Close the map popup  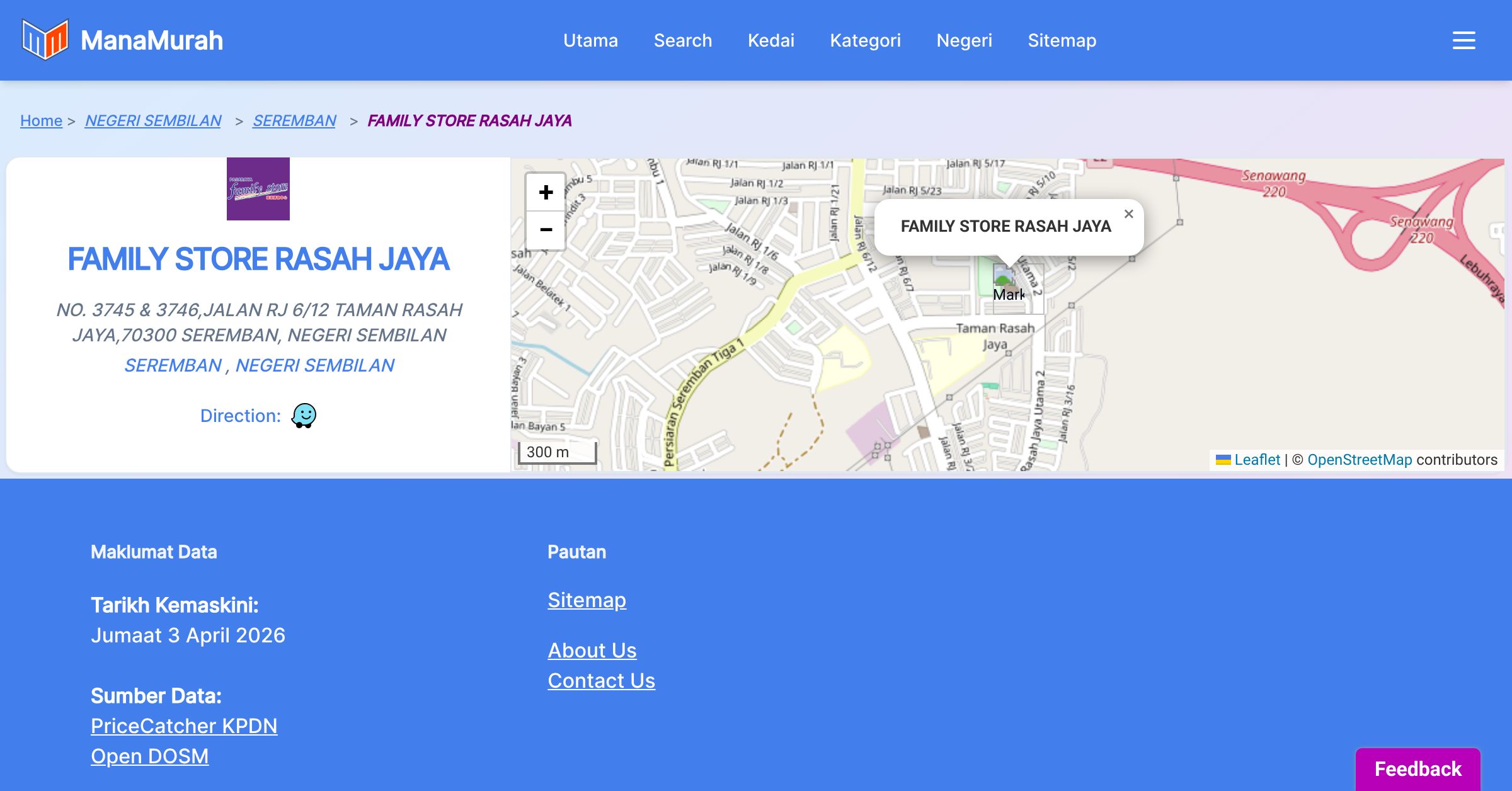pyautogui.click(x=1128, y=214)
